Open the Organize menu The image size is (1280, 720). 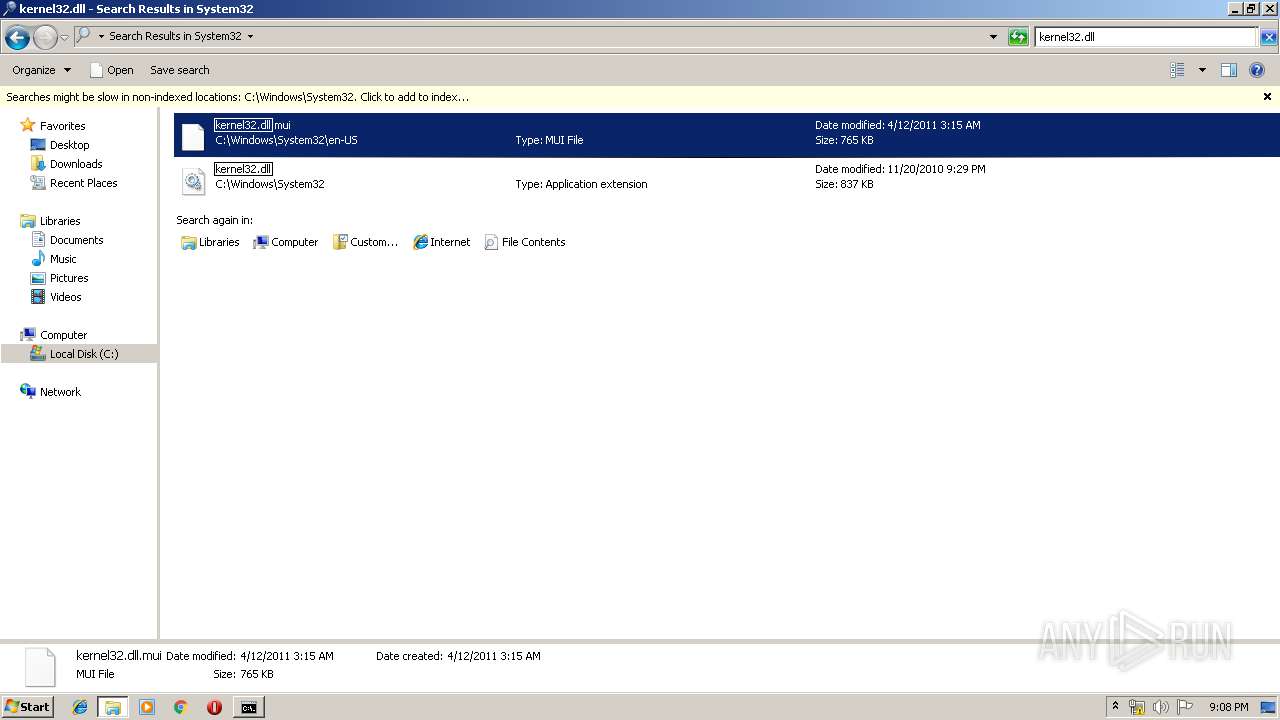41,70
